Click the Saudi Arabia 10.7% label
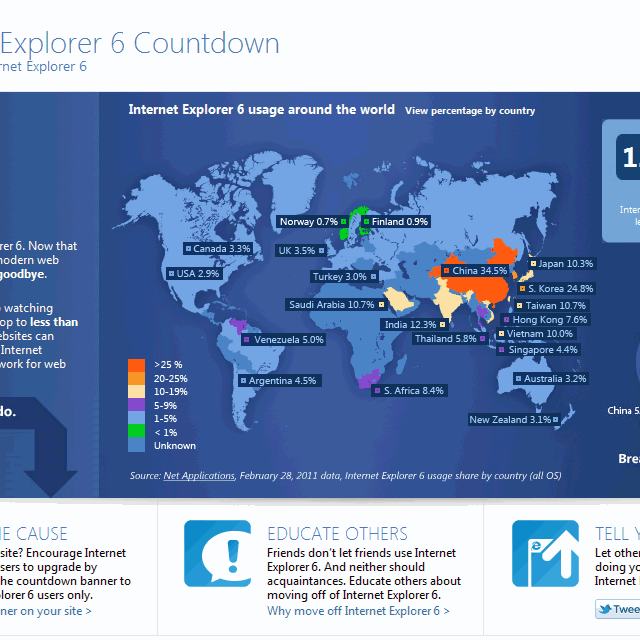The width and height of the screenshot is (640, 640). click(x=336, y=304)
